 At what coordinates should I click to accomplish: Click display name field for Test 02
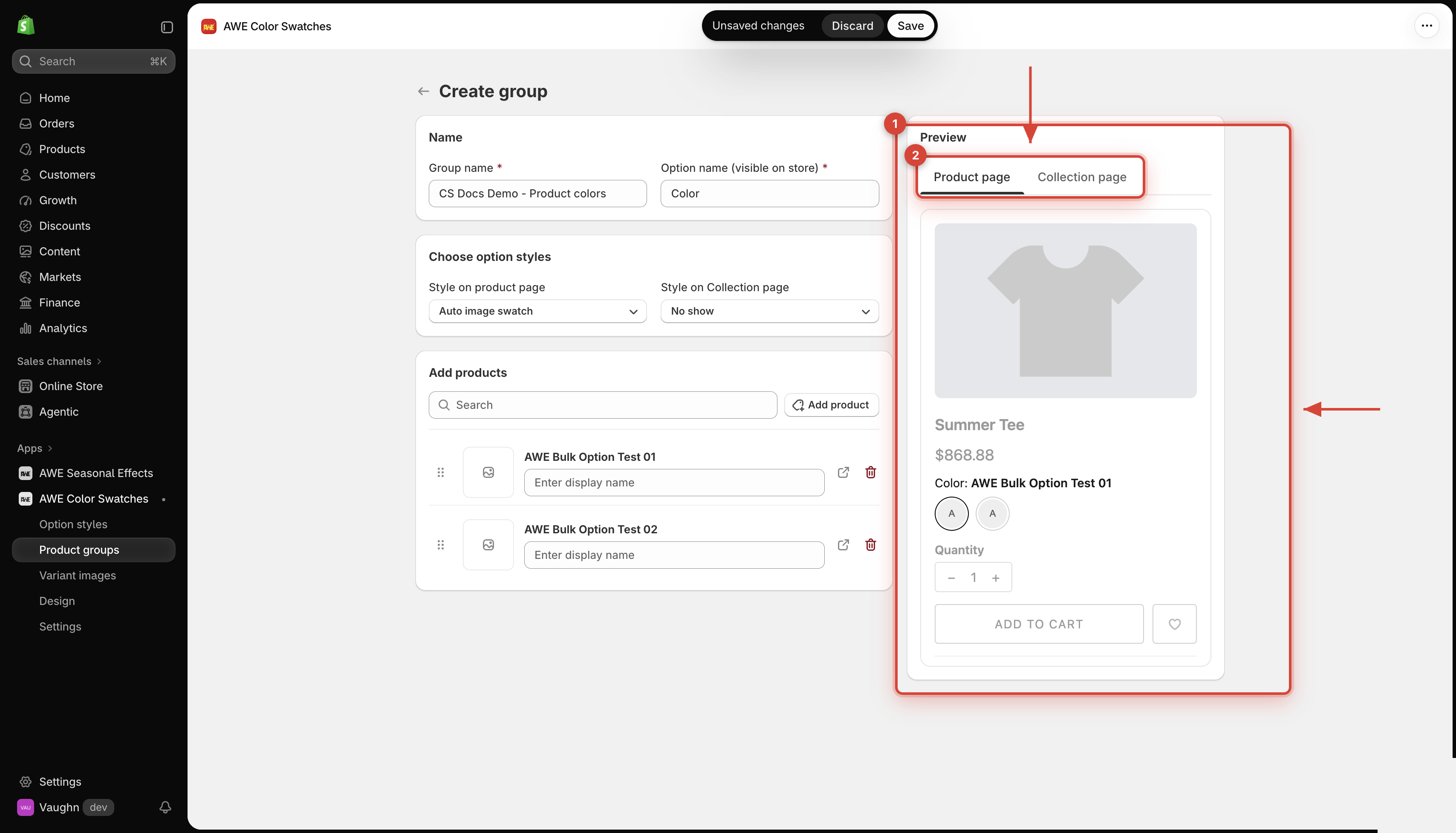674,554
